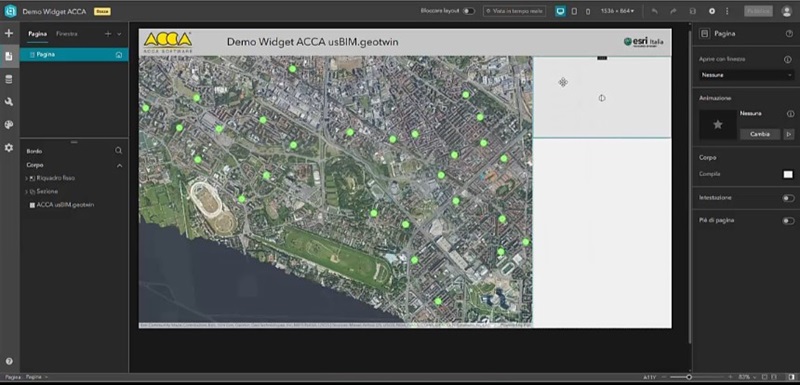Select the Pagina page row
This screenshot has height=385, width=800.
74,55
